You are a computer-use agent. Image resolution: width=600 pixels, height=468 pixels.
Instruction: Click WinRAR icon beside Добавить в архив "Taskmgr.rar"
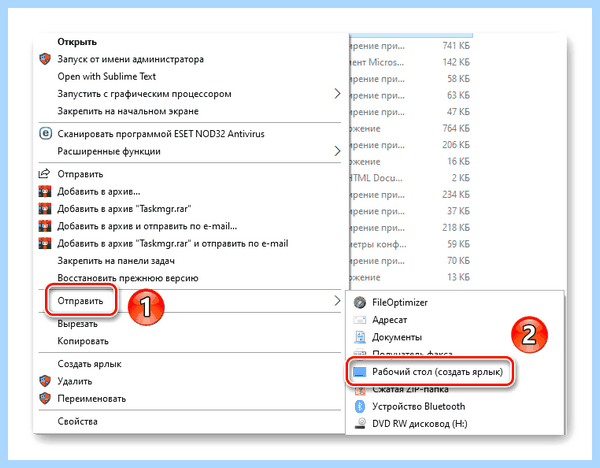point(45,209)
